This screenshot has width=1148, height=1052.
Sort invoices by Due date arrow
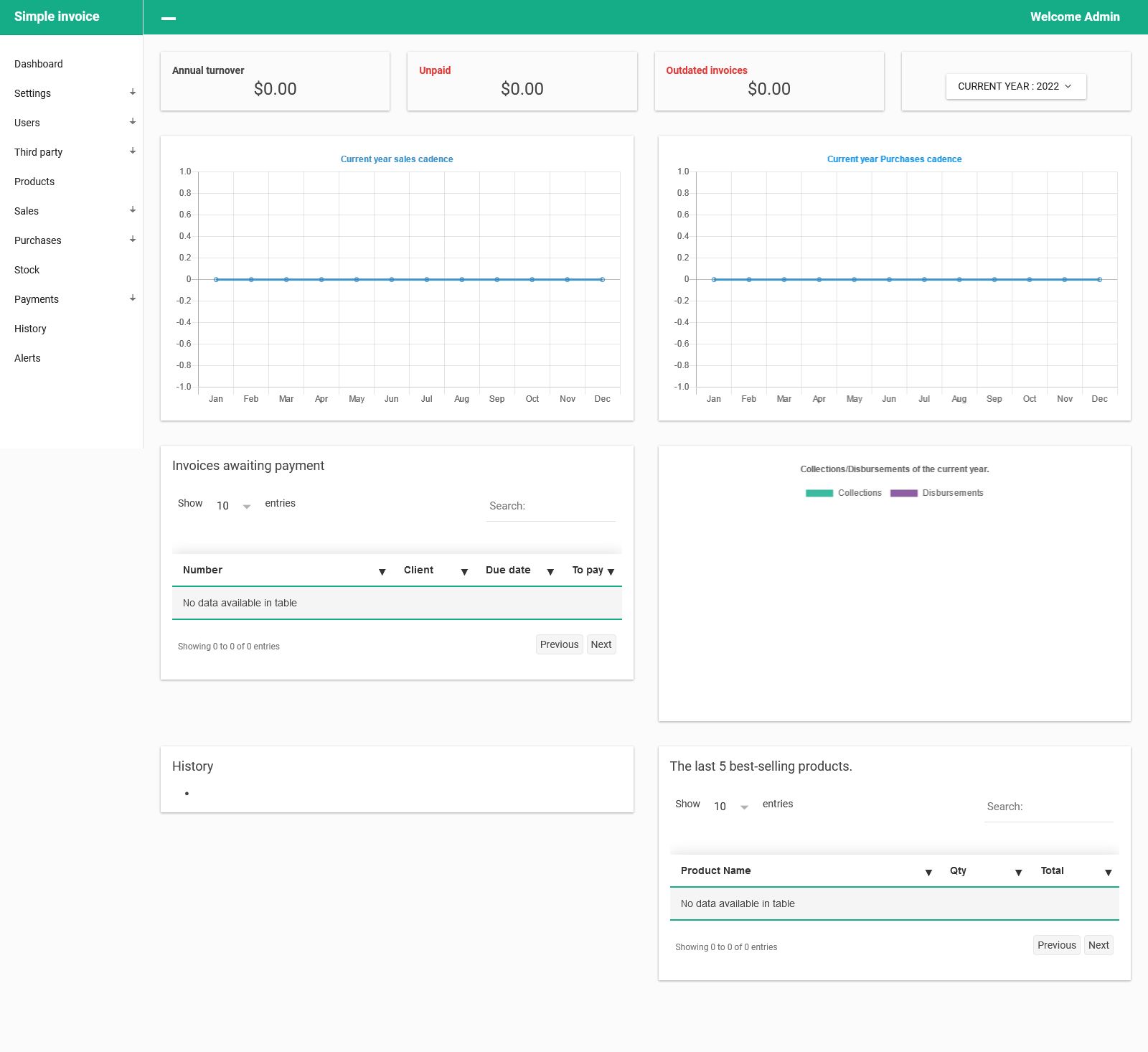[550, 572]
